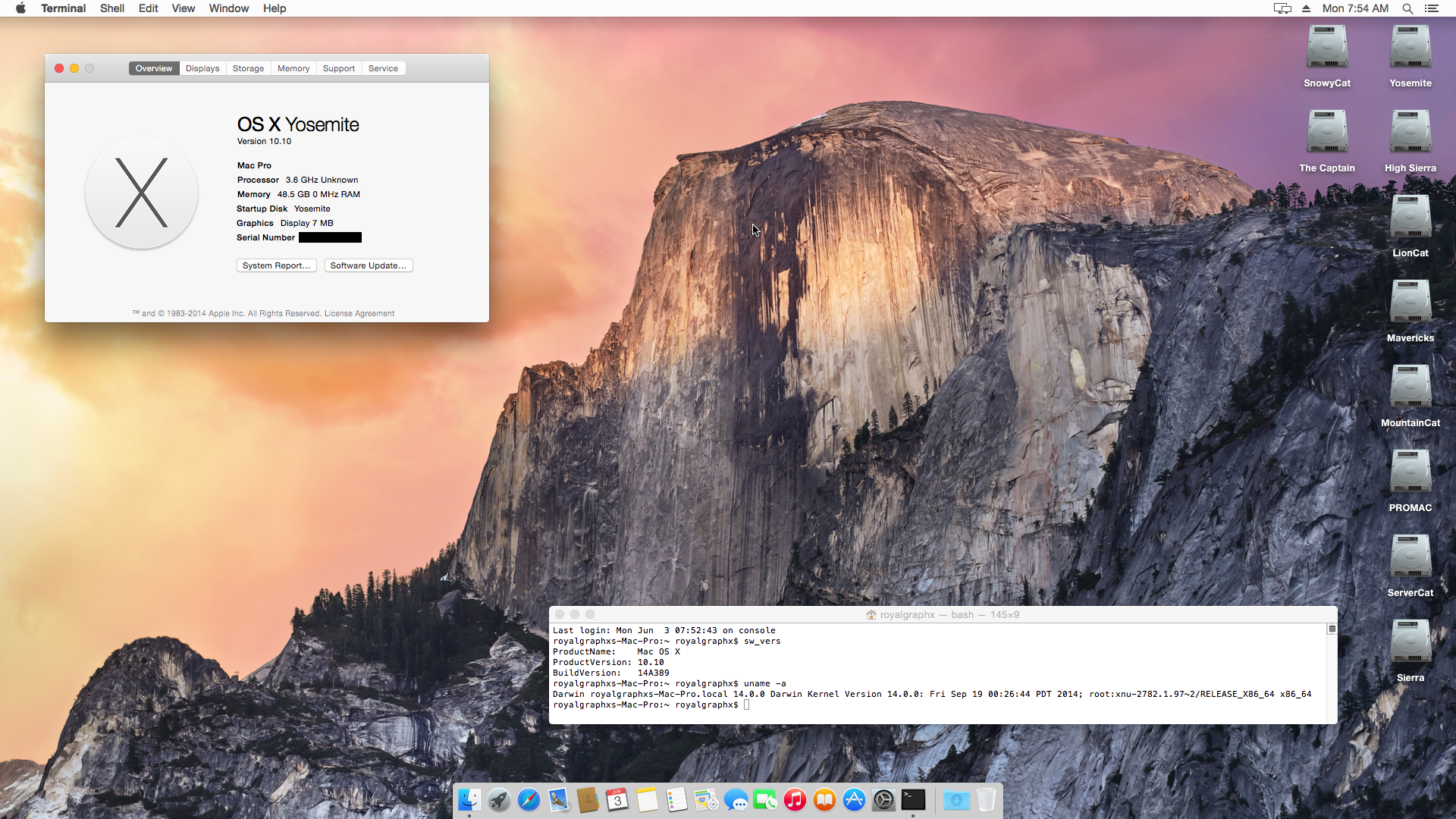The image size is (1456, 819).
Task: Click the Terminal window scroll indicator icon
Action: click(1332, 629)
